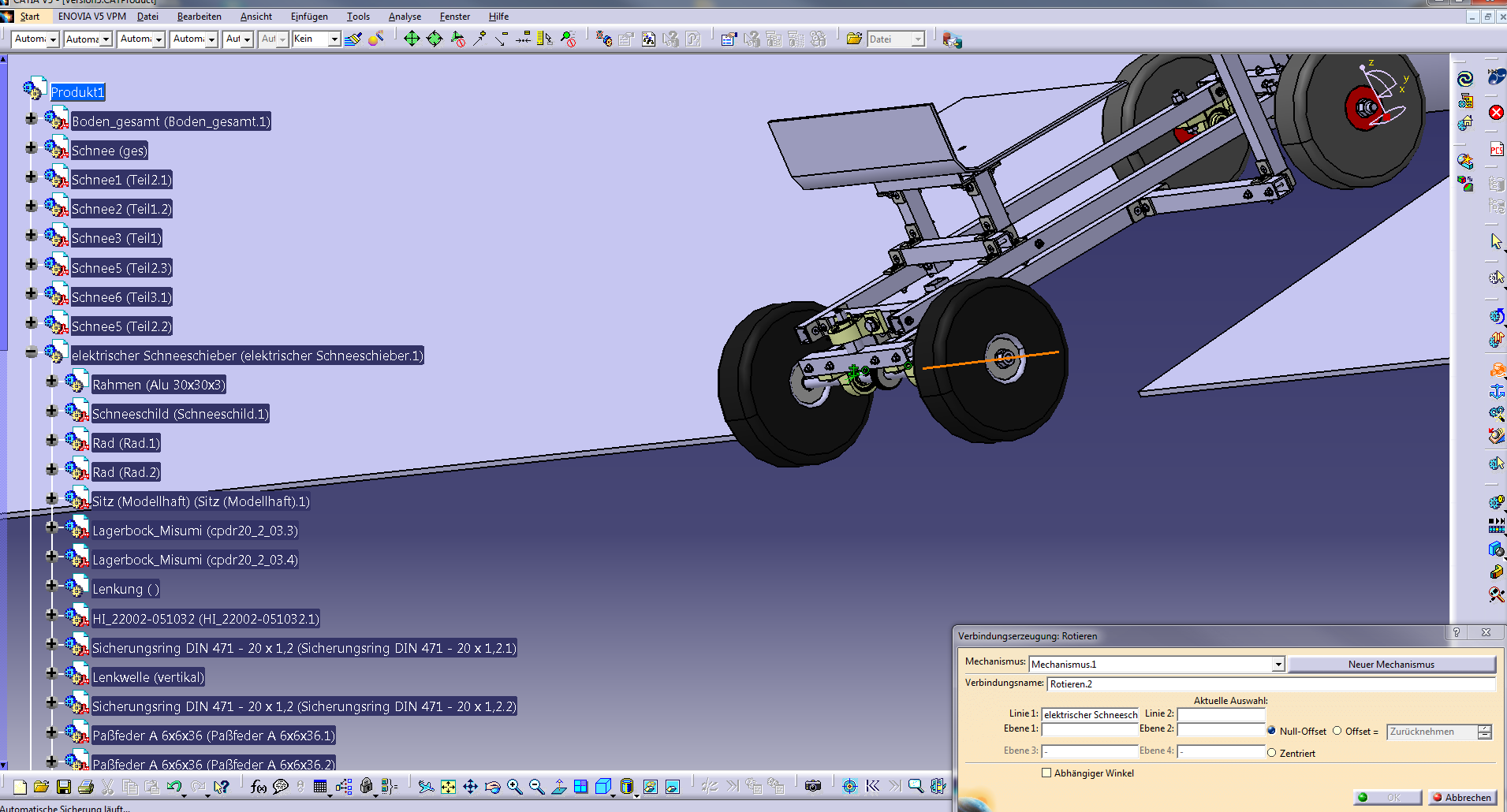This screenshot has width=1507, height=812.
Task: Click the Linie 2 input field
Action: click(x=1221, y=714)
